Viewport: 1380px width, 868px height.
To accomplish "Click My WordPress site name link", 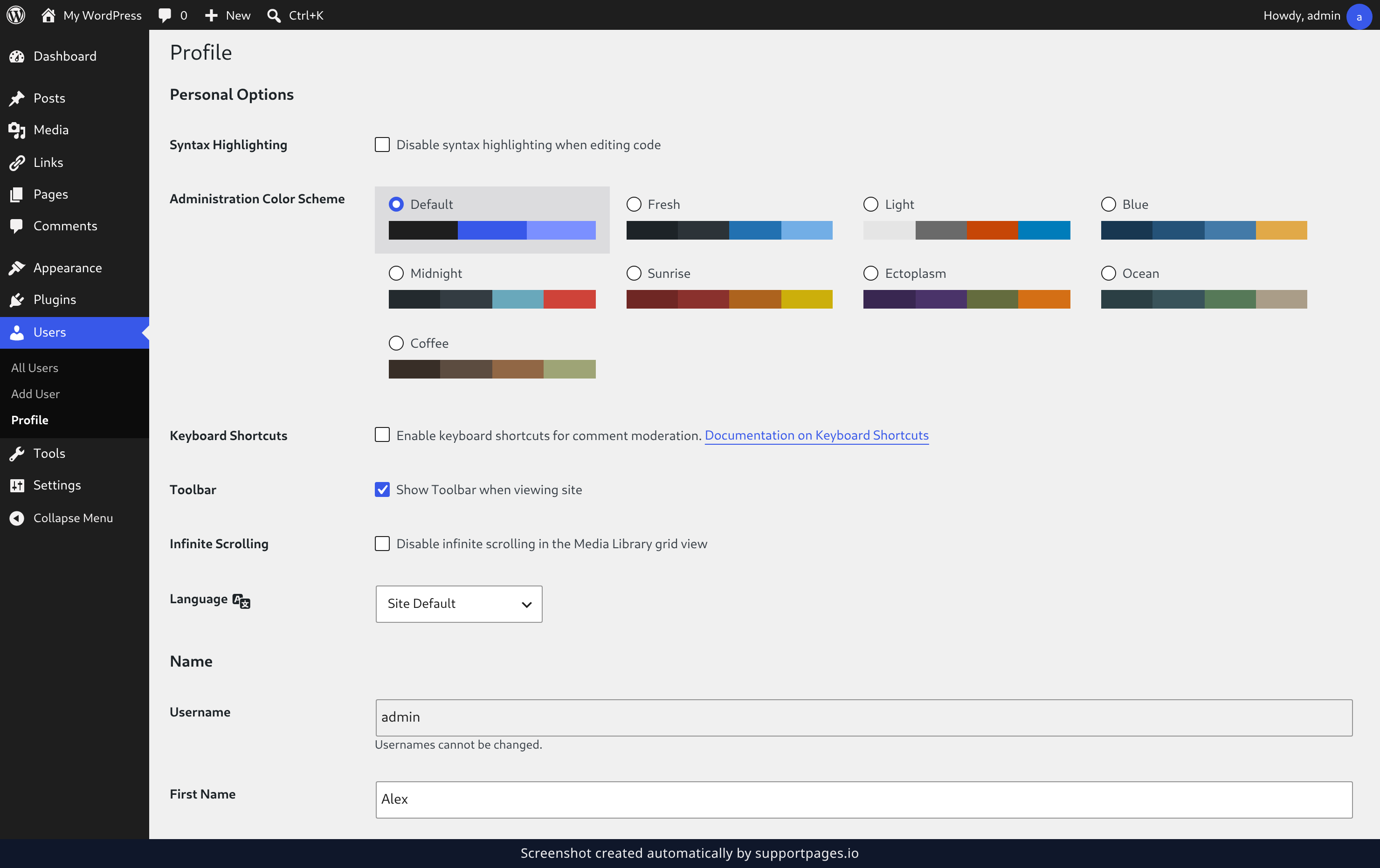I will pyautogui.click(x=103, y=15).
